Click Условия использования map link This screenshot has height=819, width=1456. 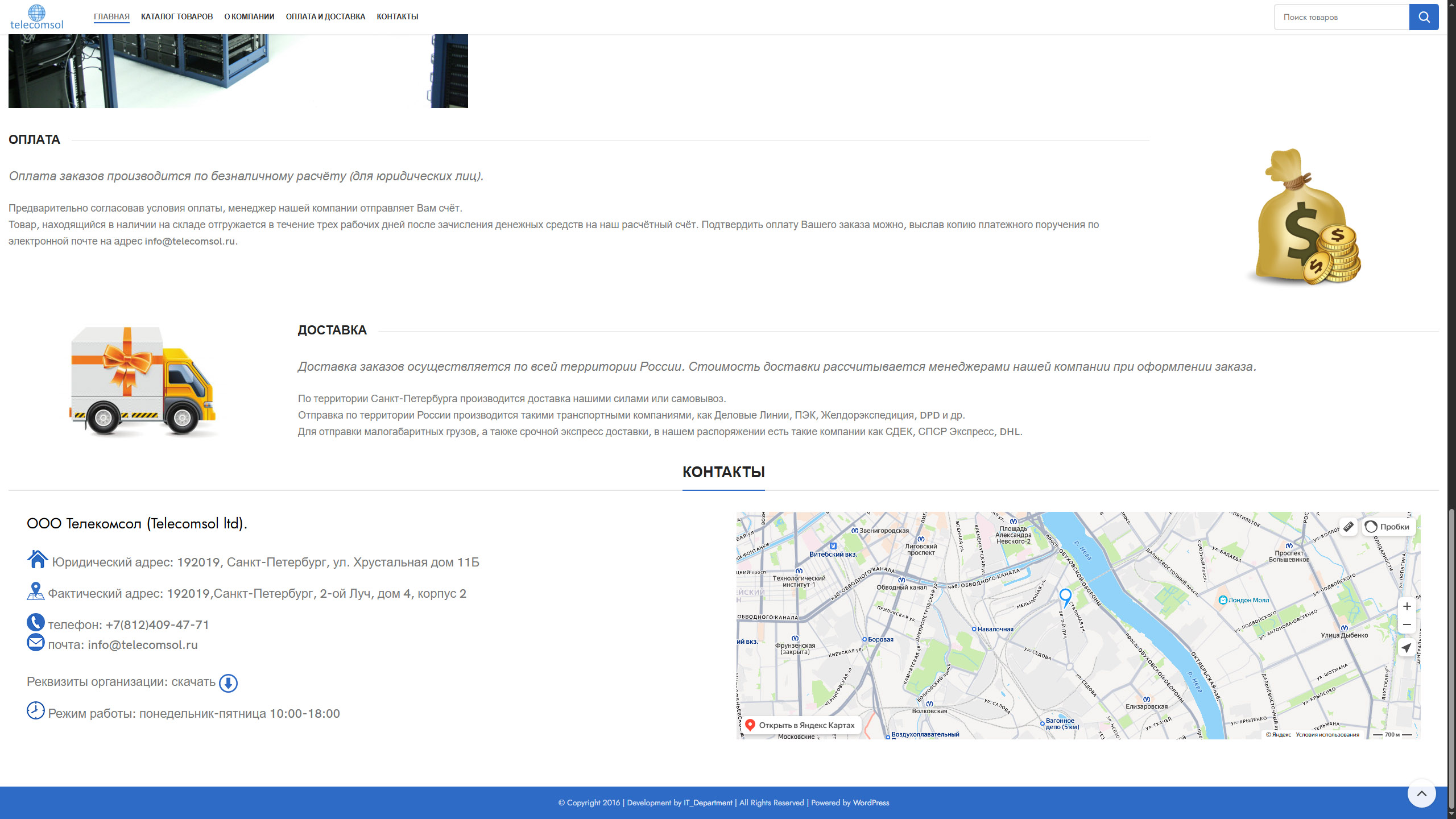[x=1327, y=735]
